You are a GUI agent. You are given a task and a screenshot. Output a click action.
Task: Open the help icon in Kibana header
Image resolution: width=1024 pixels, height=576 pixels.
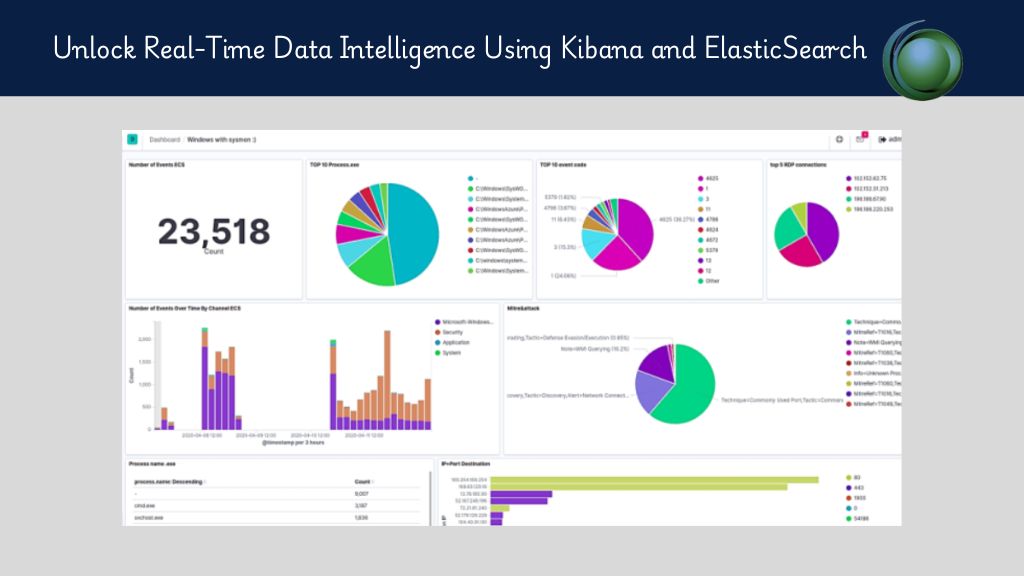tap(839, 139)
